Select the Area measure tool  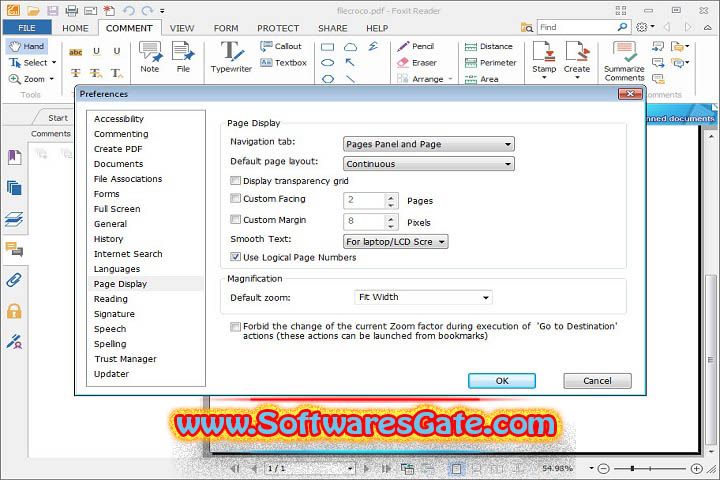[481, 79]
